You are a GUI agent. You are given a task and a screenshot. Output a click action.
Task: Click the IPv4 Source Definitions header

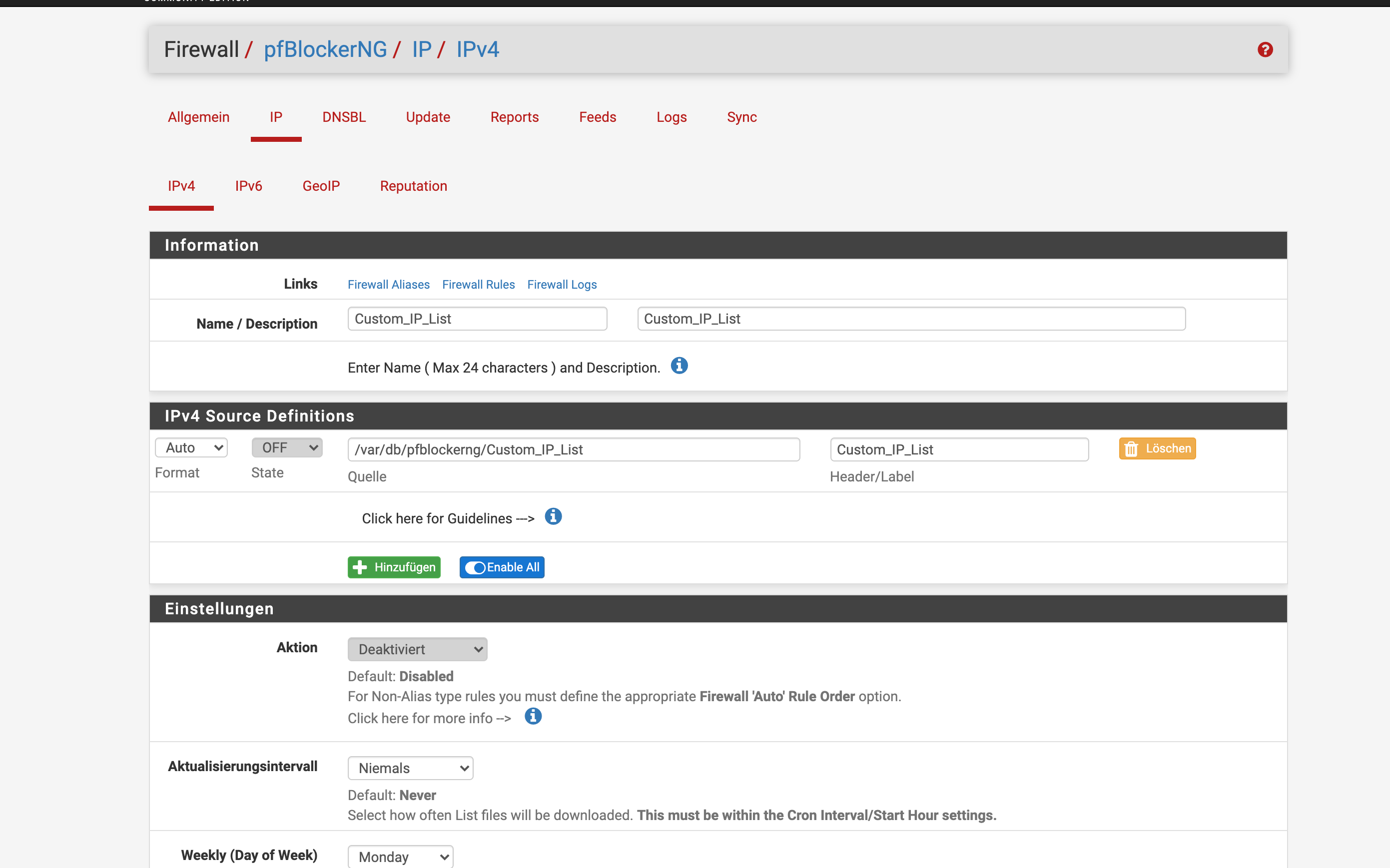[x=718, y=416]
